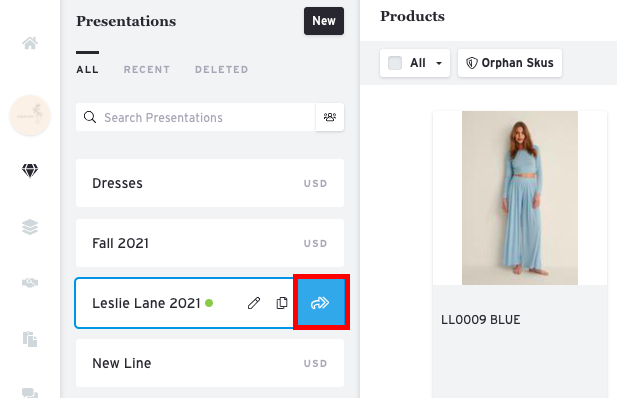Tick the All products checkbox
The width and height of the screenshot is (617, 398).
pyautogui.click(x=395, y=63)
